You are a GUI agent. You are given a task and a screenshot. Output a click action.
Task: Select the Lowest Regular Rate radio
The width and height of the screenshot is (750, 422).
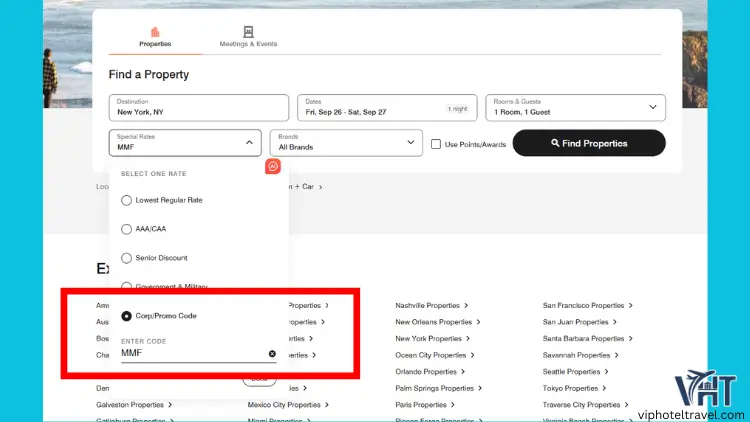coord(126,200)
